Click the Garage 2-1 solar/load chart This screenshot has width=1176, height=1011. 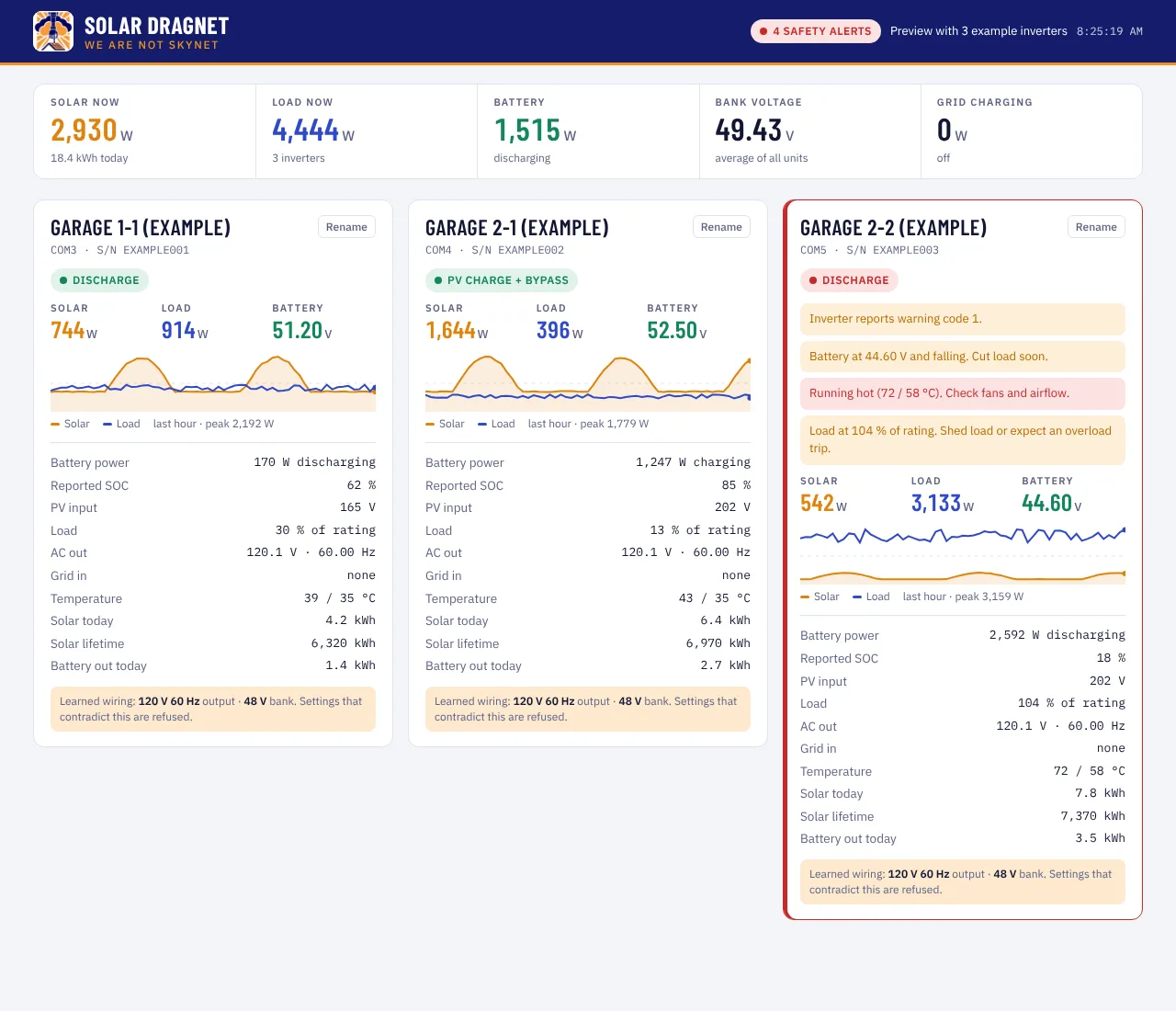[x=588, y=383]
